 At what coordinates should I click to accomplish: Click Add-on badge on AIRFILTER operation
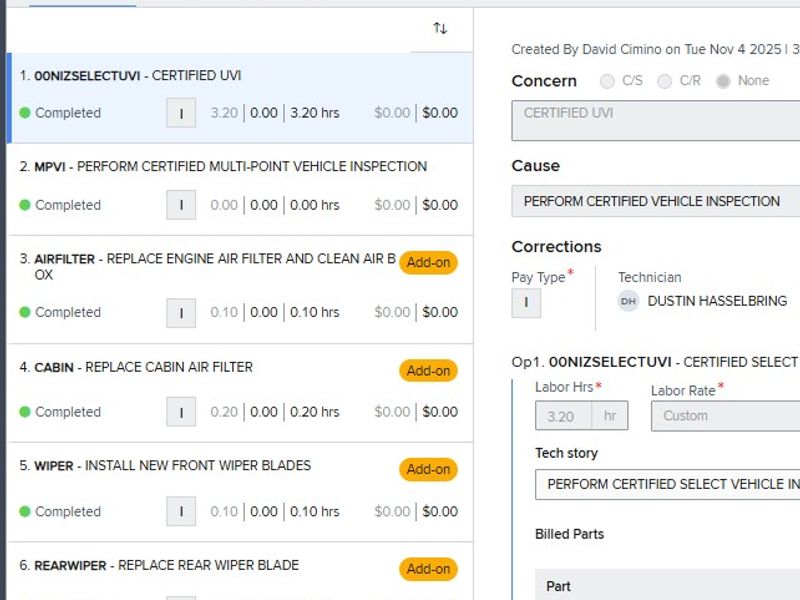(428, 263)
